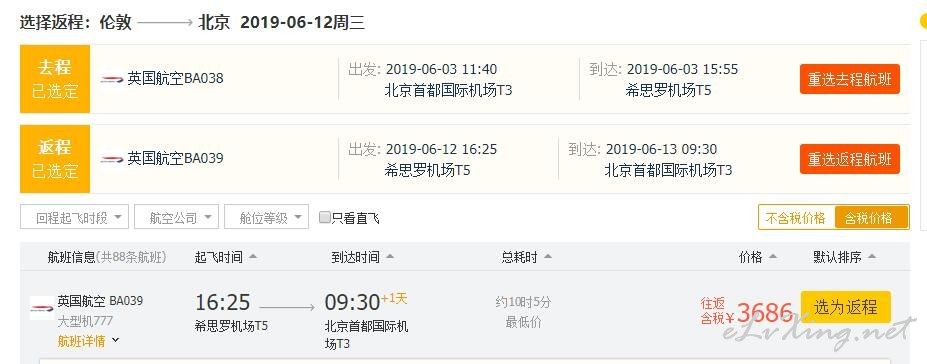Sort flights by price arrow
This screenshot has width=927, height=364.
[x=772, y=257]
